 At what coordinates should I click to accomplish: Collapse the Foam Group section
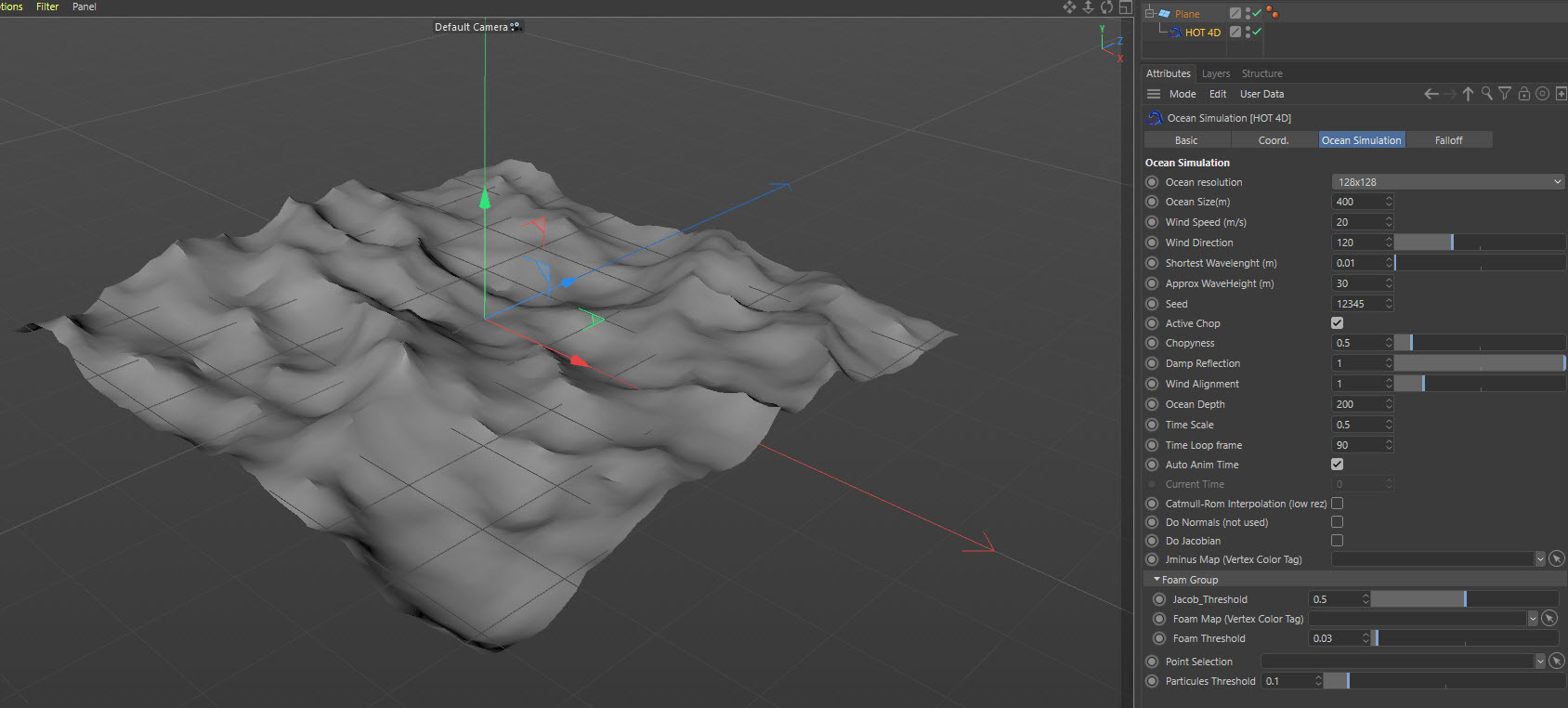(x=1156, y=579)
